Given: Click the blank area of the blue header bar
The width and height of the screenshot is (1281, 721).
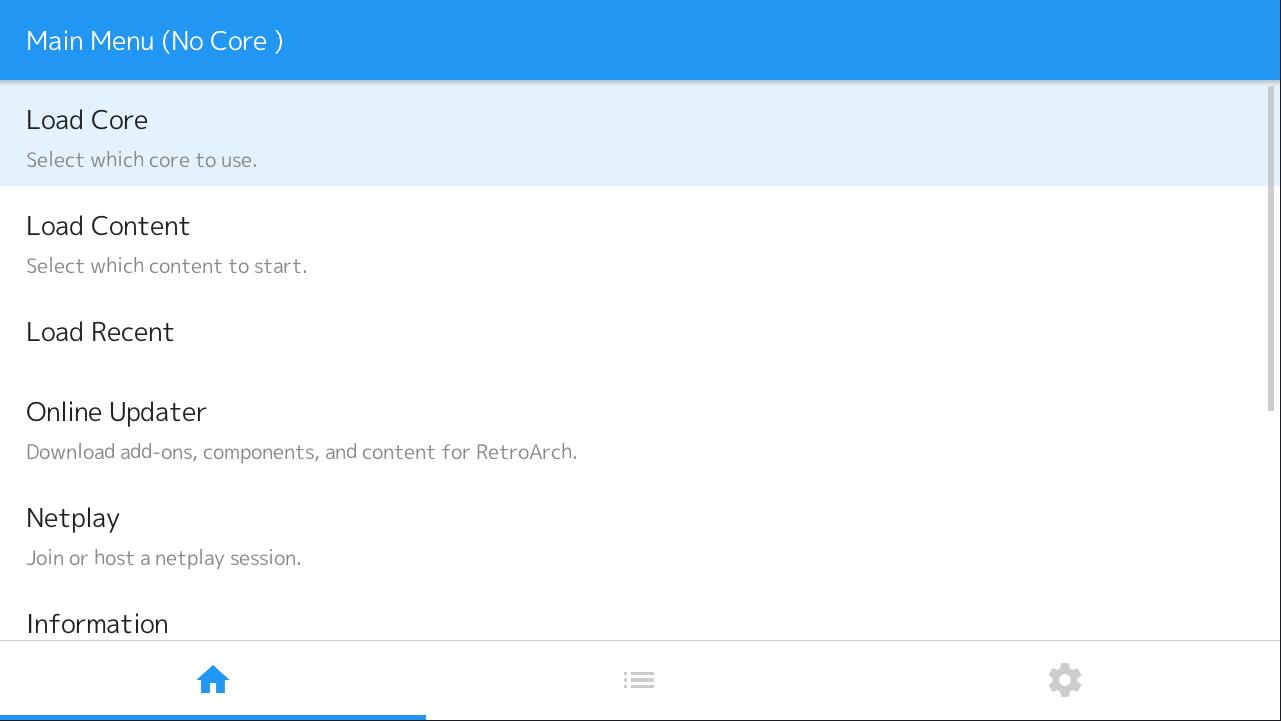Looking at the screenshot, I should pos(800,41).
